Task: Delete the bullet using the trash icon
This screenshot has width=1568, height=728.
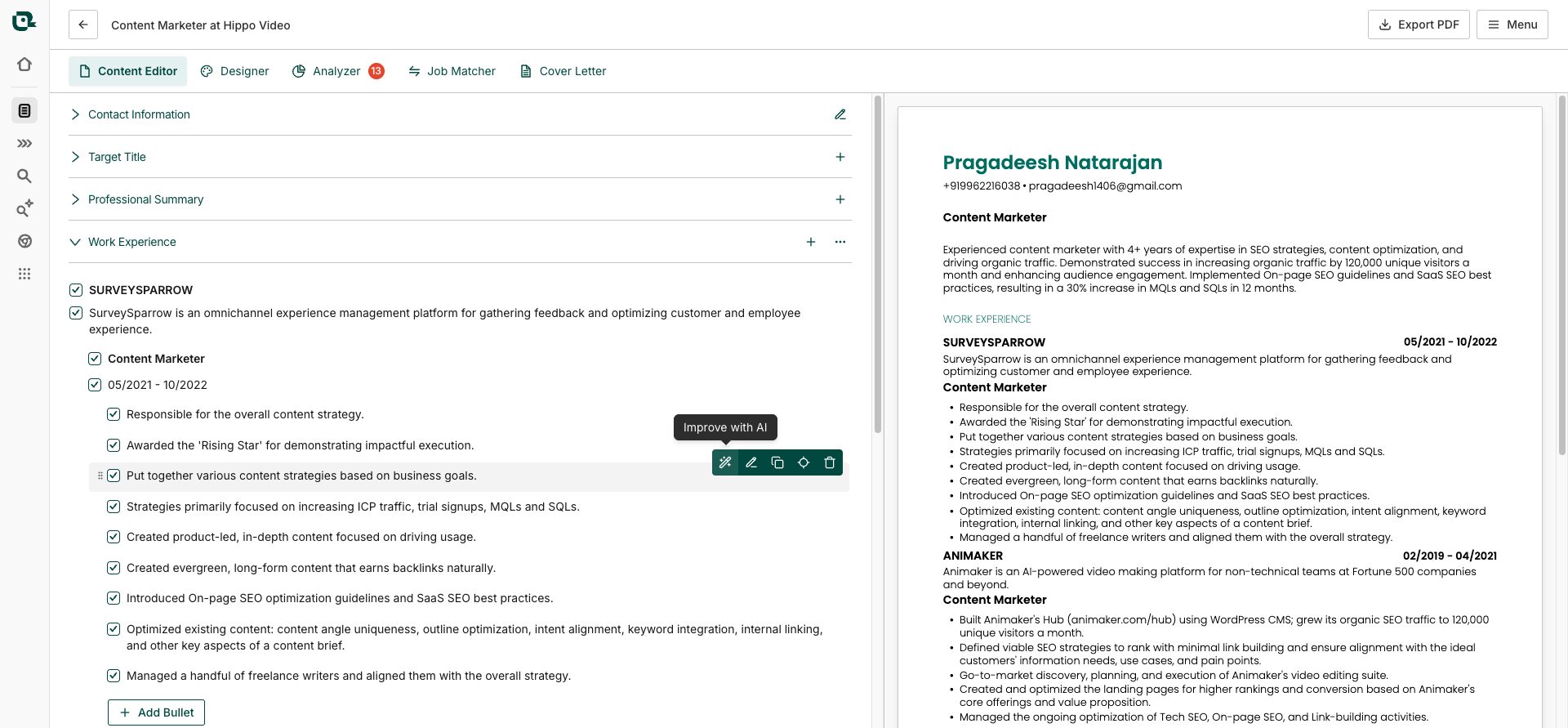Action: point(830,462)
